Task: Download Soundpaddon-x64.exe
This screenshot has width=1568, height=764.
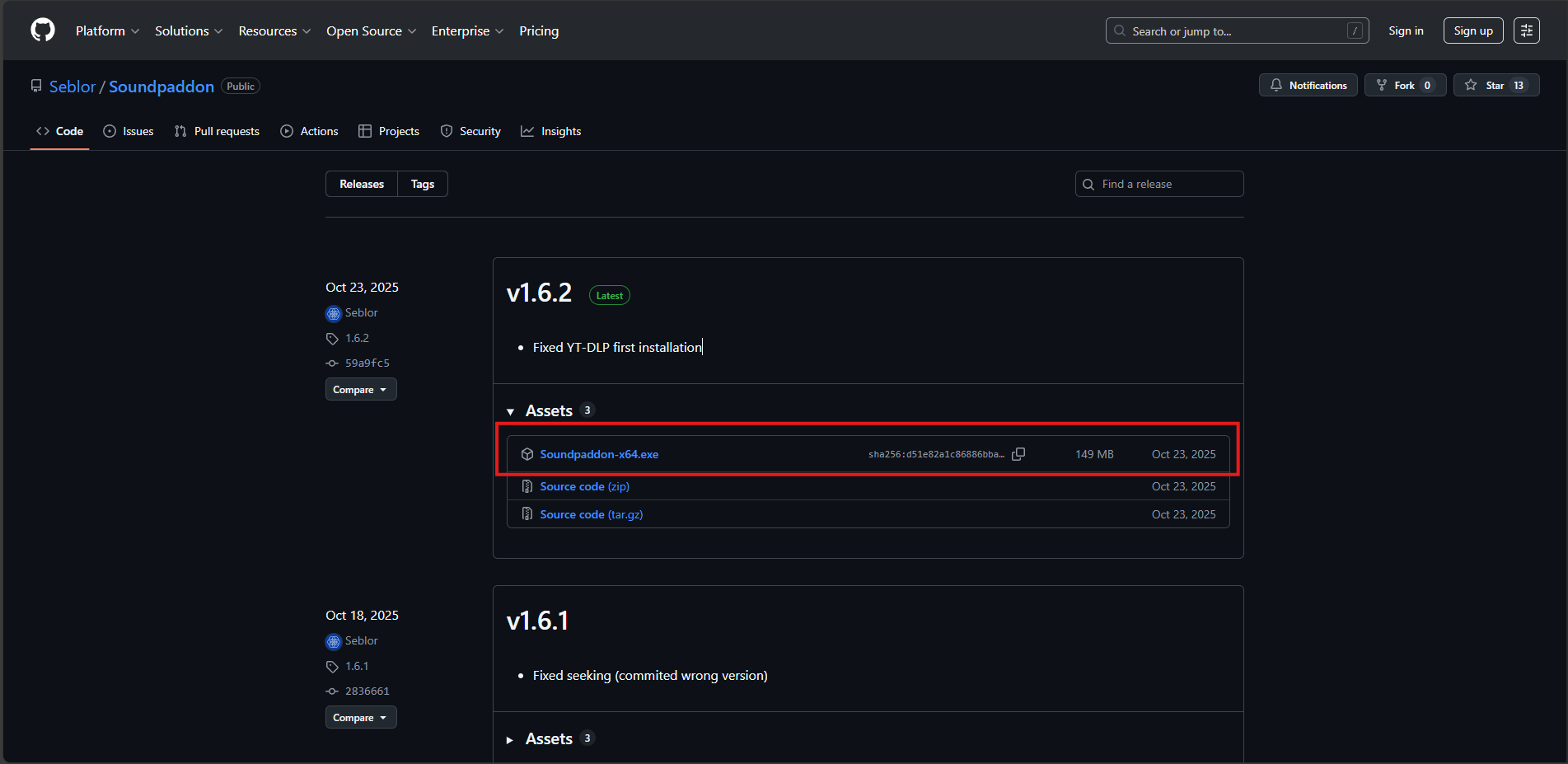Action: [x=599, y=454]
